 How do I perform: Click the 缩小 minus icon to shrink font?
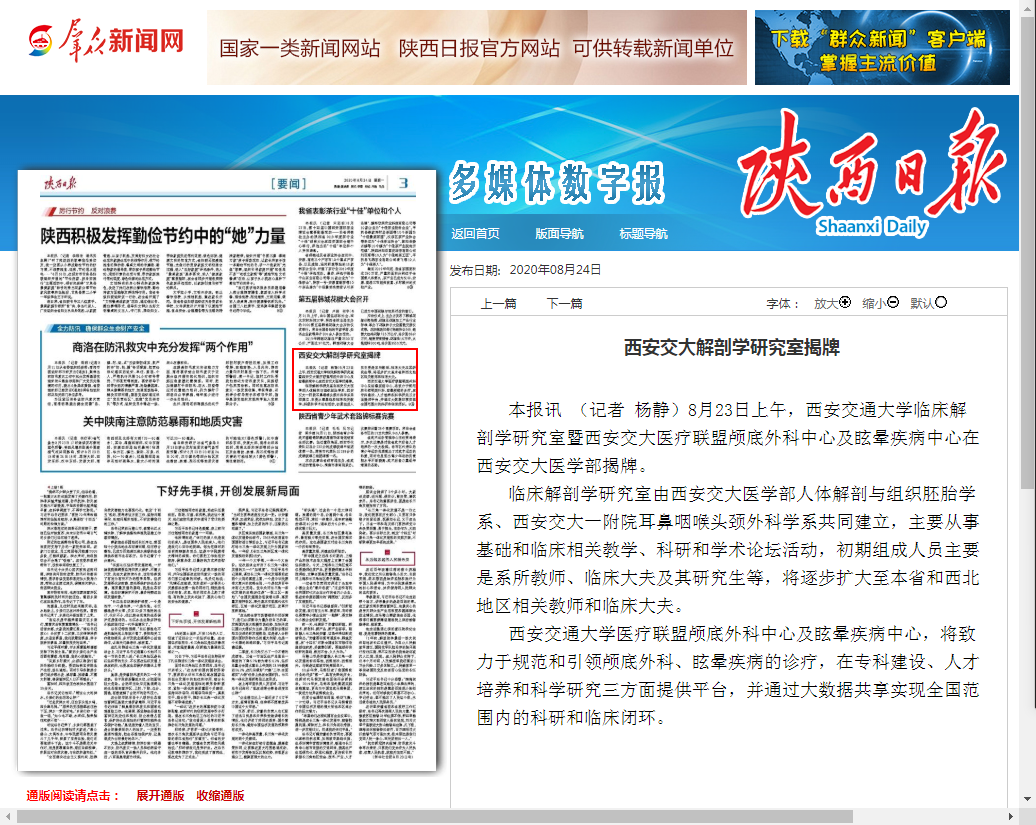(x=893, y=303)
